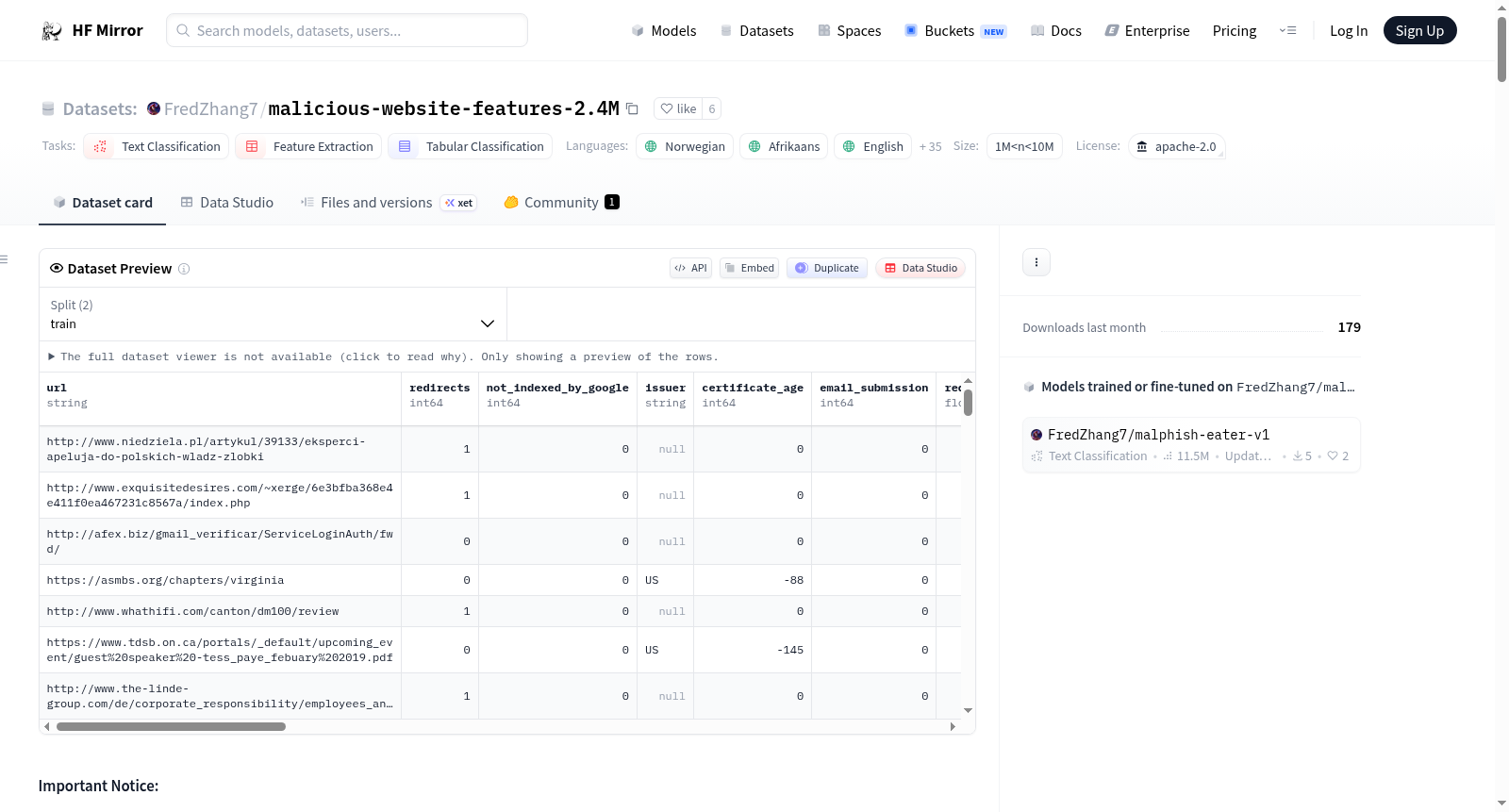Click the Sign Up button
The width and height of the screenshot is (1509, 812).
tap(1419, 31)
